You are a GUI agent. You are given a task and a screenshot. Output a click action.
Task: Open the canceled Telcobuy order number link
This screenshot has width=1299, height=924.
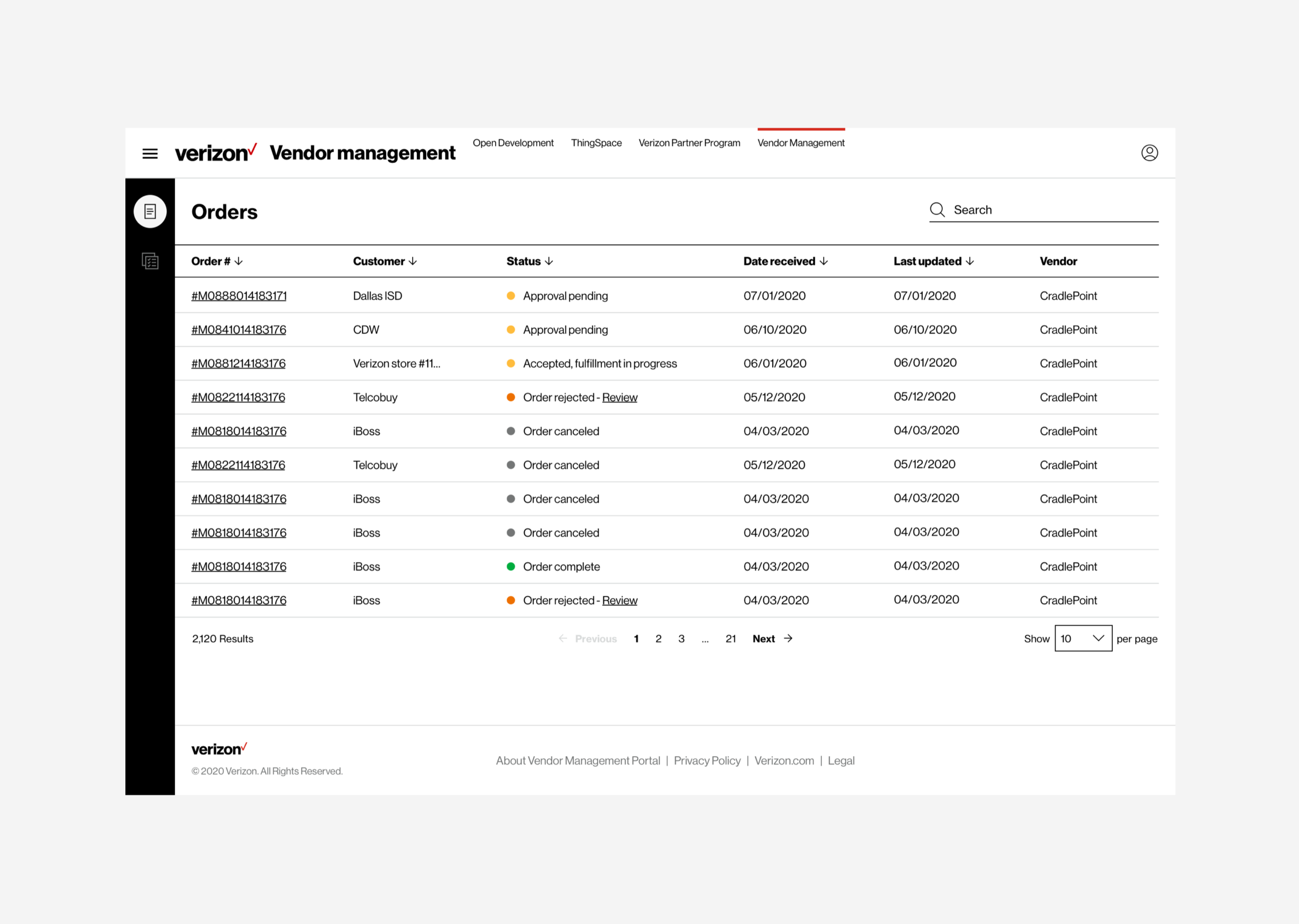pos(238,465)
